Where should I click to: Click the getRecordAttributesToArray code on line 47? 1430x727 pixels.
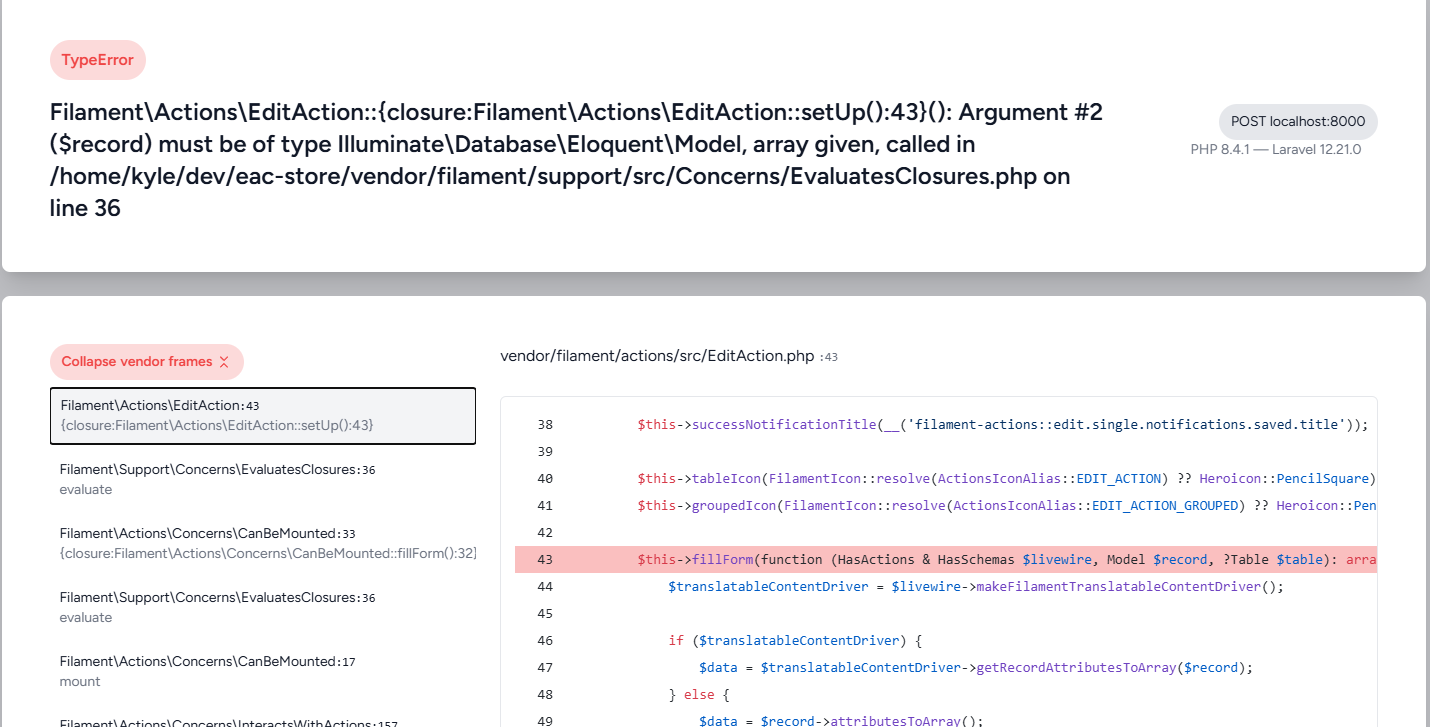click(x=976, y=668)
